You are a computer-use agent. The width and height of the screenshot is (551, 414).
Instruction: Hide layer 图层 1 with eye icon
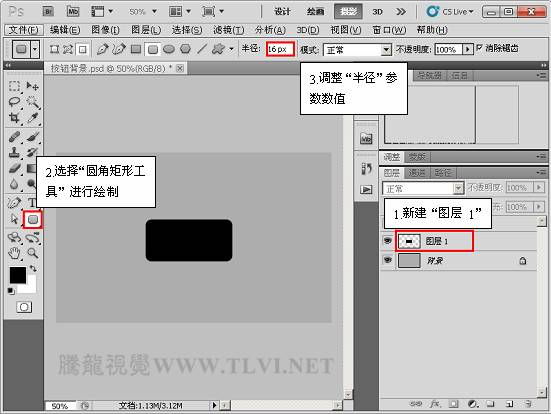388,241
